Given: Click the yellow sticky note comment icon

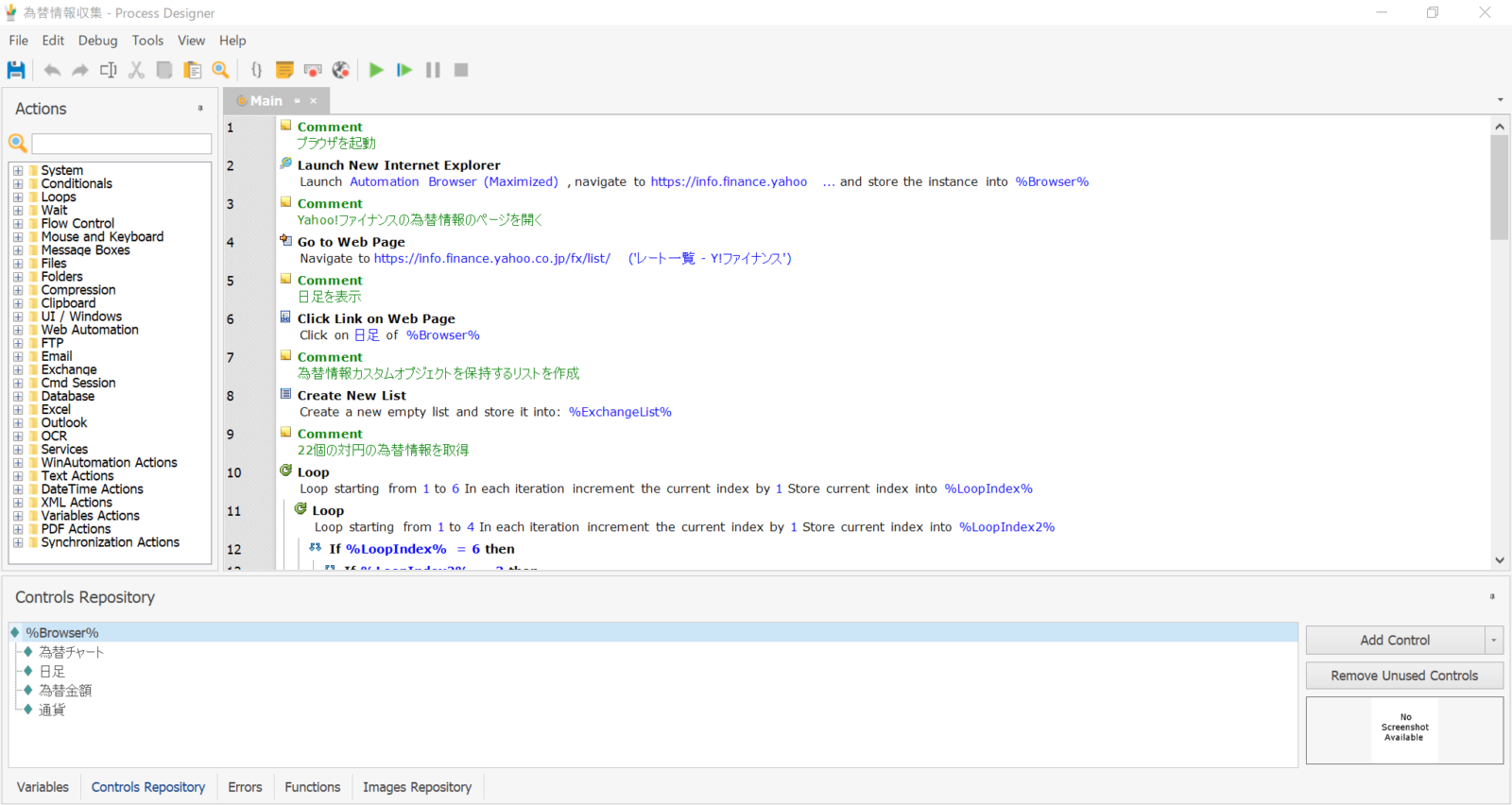Looking at the screenshot, I should (x=284, y=70).
